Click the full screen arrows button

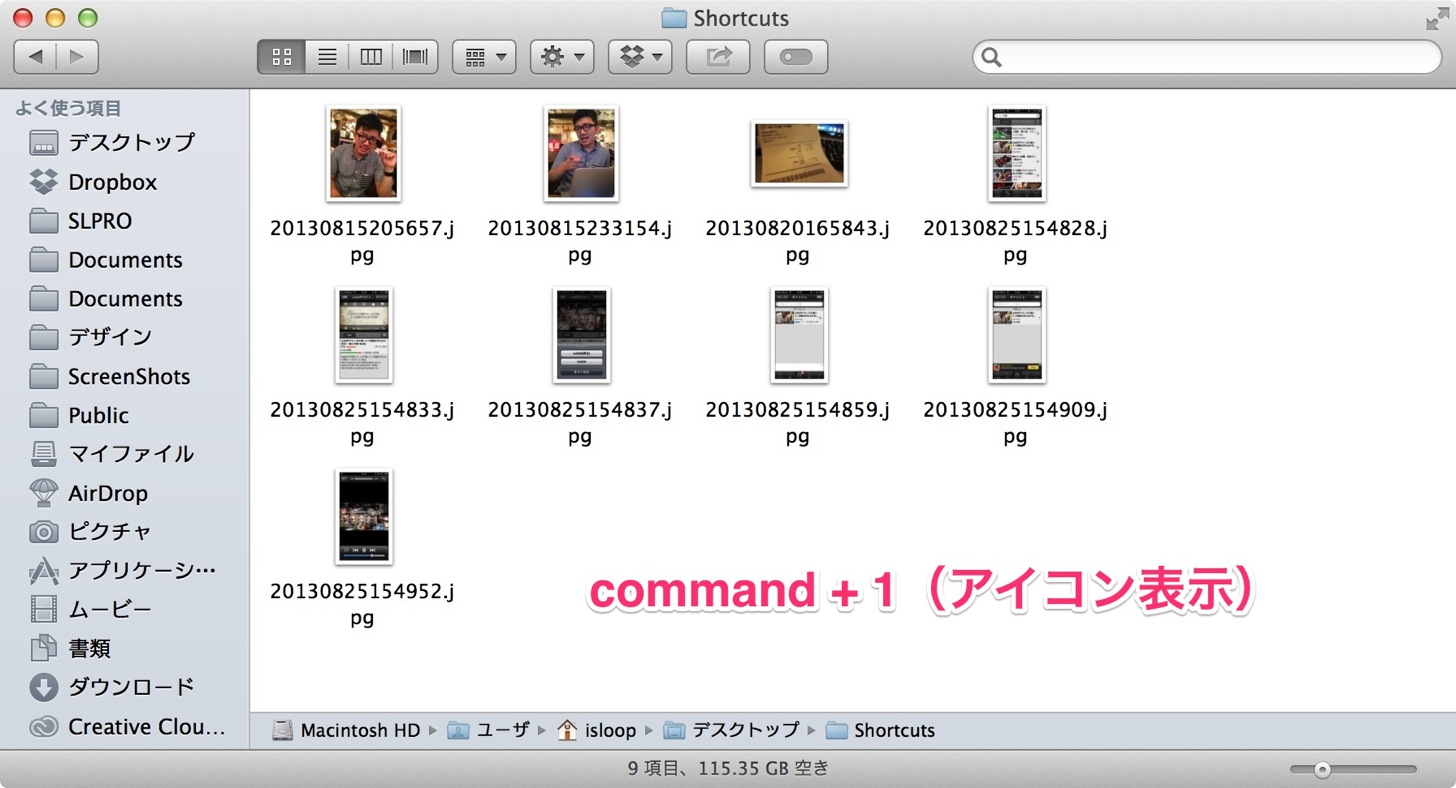click(x=1437, y=18)
